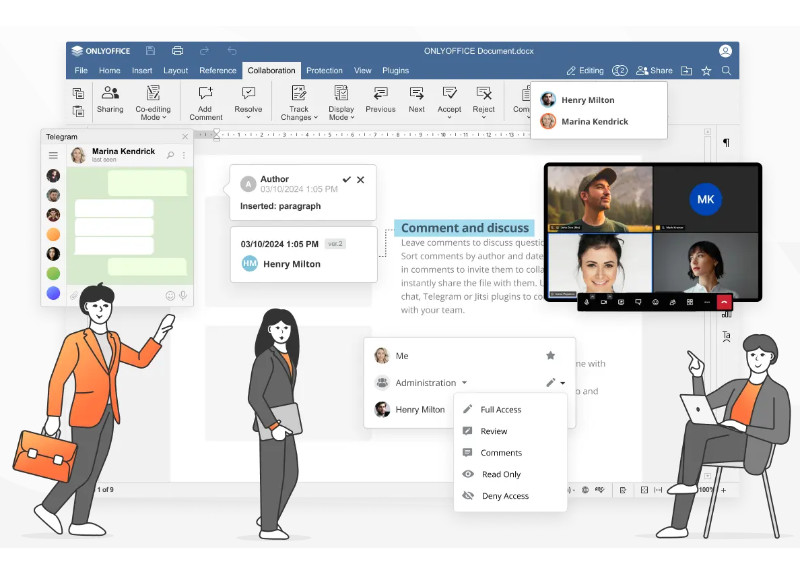The image size is (800, 574).
Task: Toggle tile view in video call
Action: point(690,302)
